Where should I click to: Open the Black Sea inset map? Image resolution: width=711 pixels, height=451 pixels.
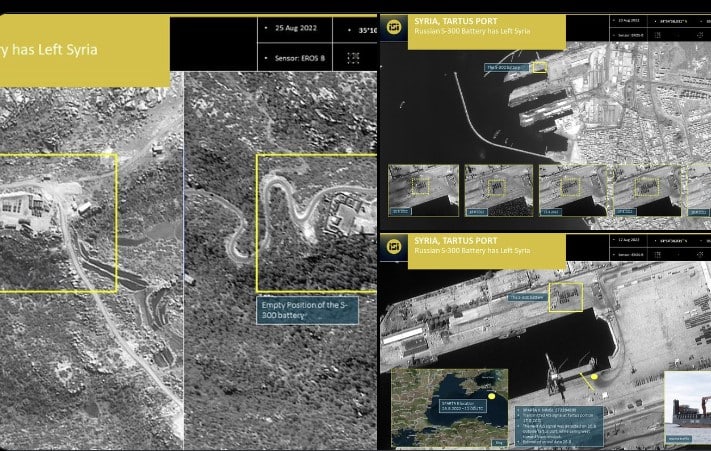coord(449,407)
